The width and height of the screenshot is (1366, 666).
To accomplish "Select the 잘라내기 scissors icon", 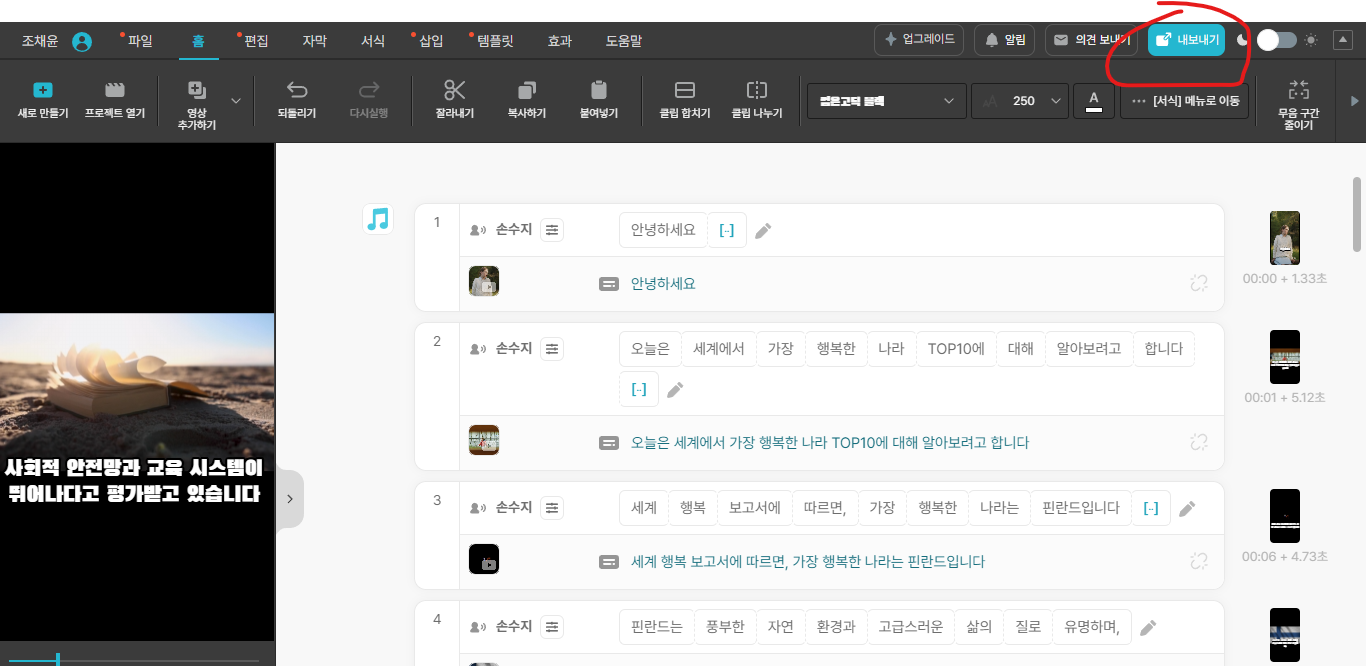I will click(x=455, y=89).
